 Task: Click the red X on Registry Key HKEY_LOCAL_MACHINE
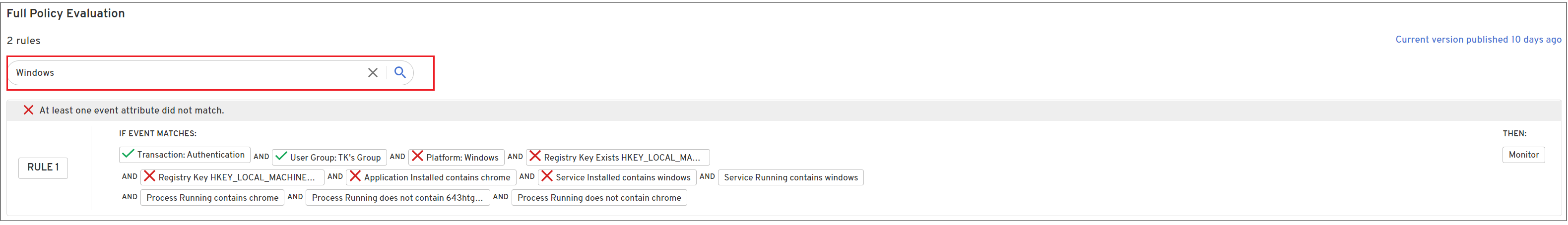pyautogui.click(x=150, y=176)
